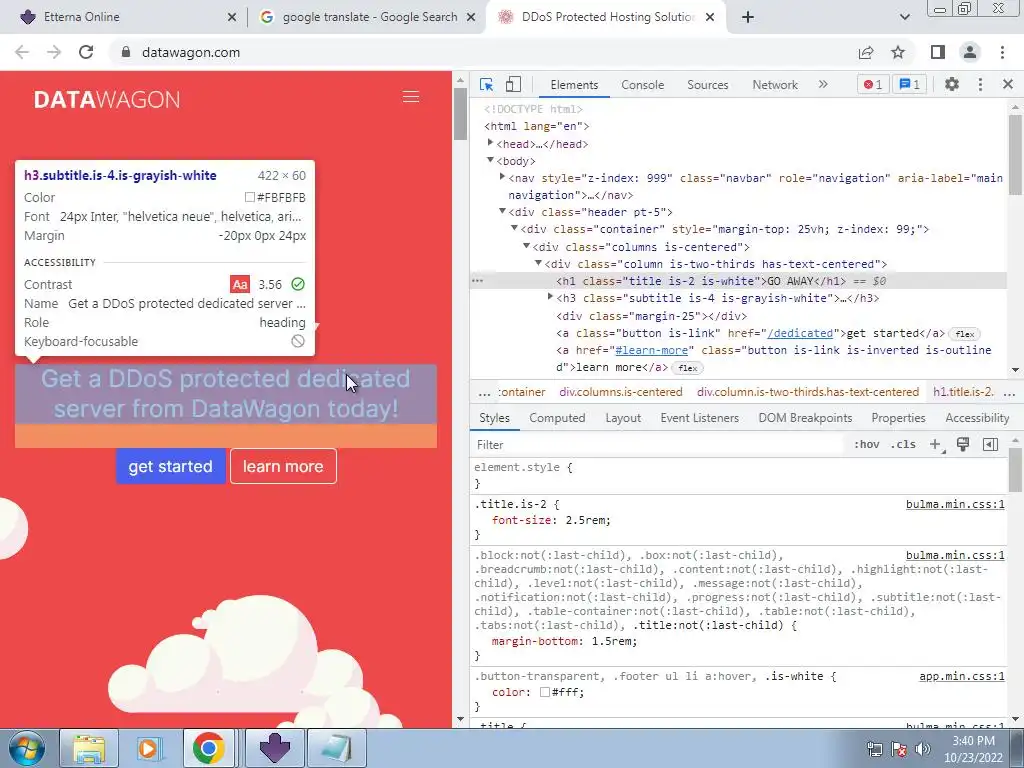The width and height of the screenshot is (1024, 768).
Task: Click the learn more button
Action: pos(283,466)
